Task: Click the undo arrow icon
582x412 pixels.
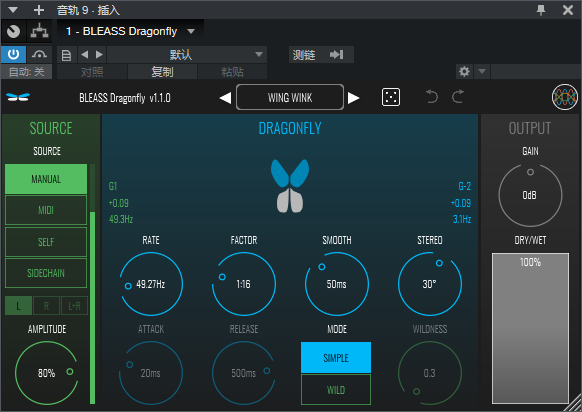Action: [432, 97]
